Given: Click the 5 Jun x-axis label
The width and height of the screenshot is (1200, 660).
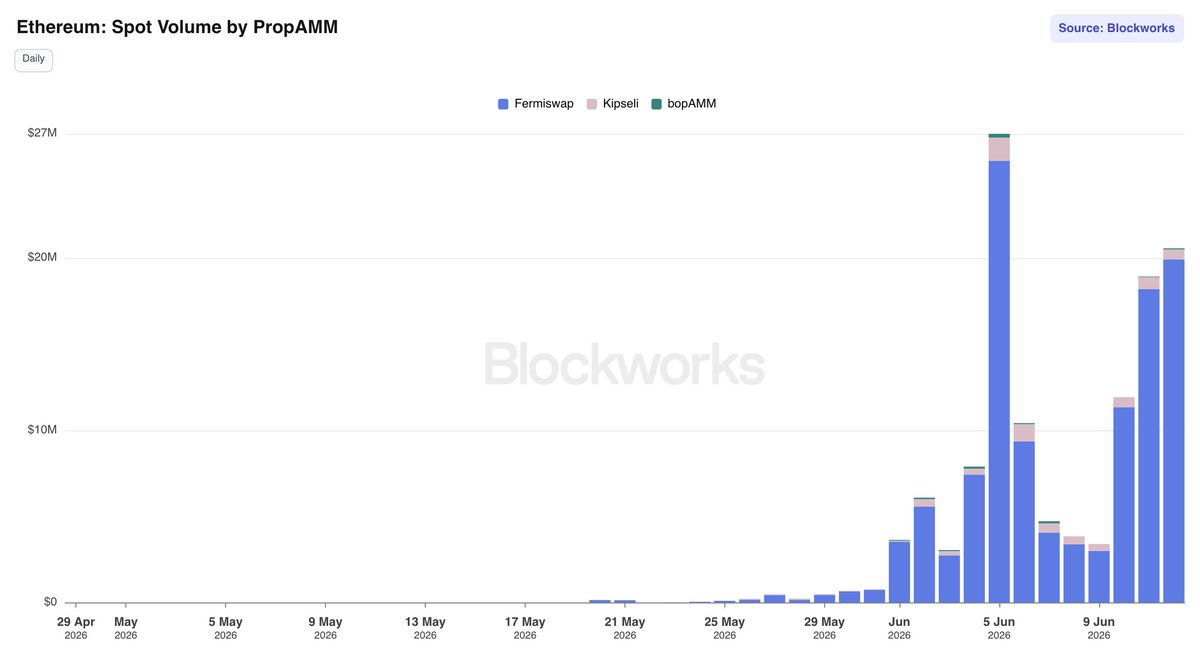Looking at the screenshot, I should [x=999, y=627].
